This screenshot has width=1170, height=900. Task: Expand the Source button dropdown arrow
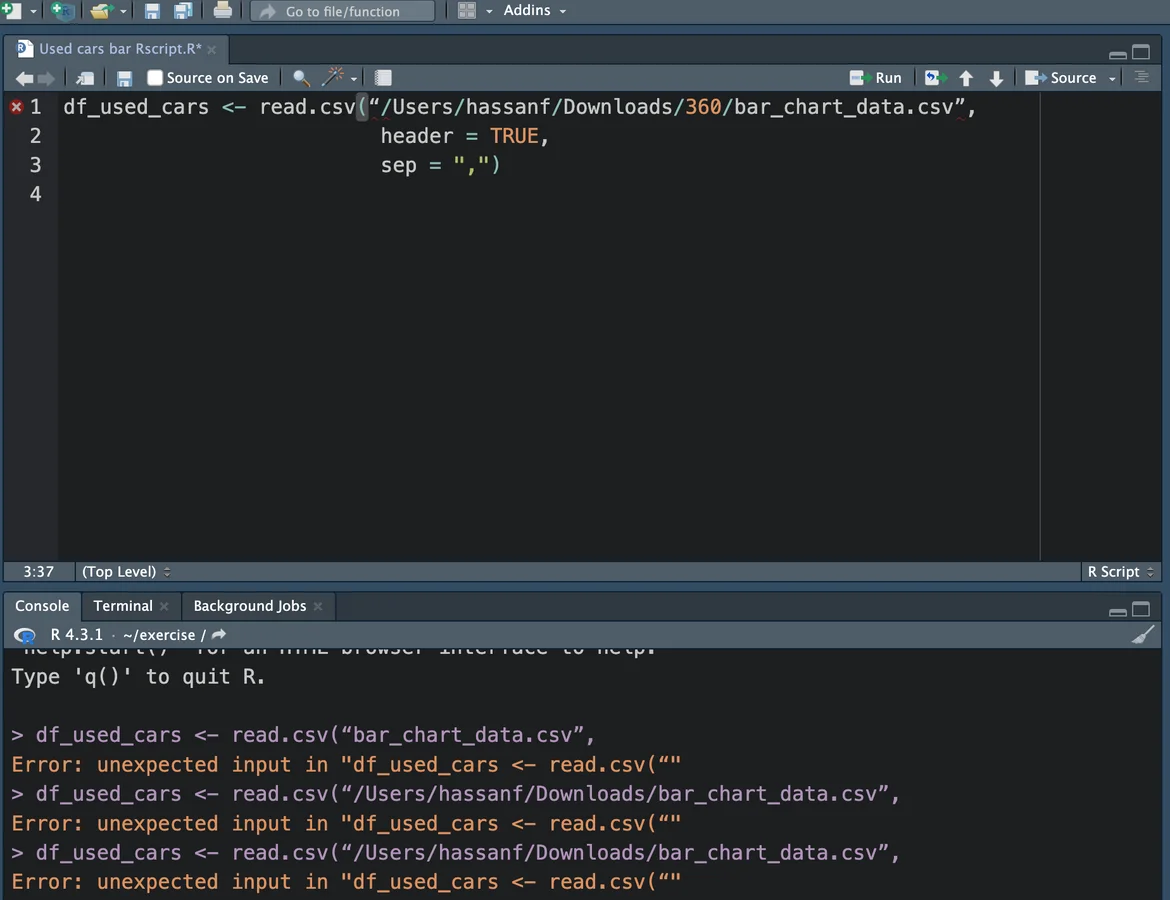[1112, 79]
